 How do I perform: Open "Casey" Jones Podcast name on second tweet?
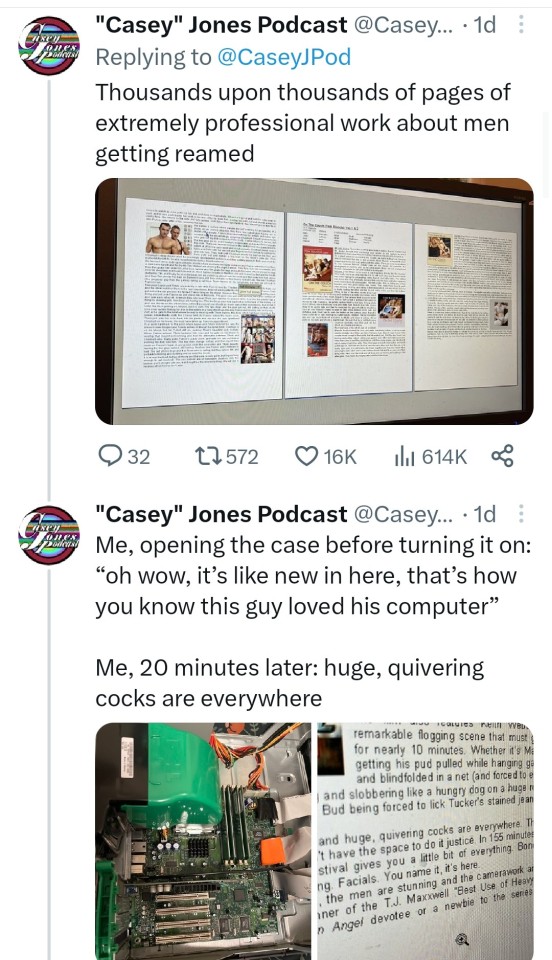(x=221, y=513)
